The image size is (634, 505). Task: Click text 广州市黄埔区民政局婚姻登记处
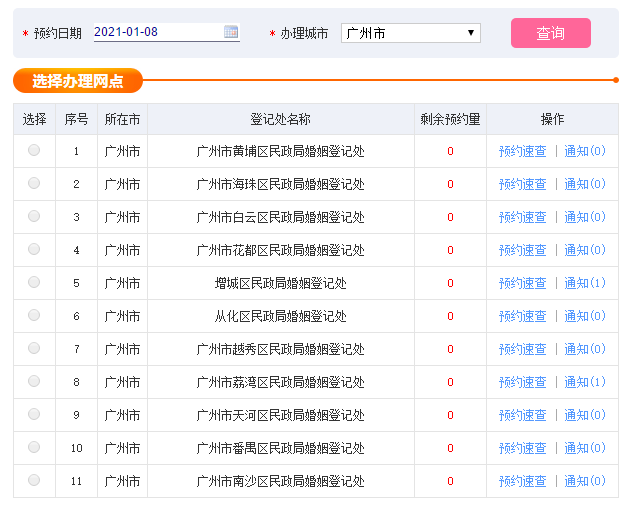click(280, 151)
